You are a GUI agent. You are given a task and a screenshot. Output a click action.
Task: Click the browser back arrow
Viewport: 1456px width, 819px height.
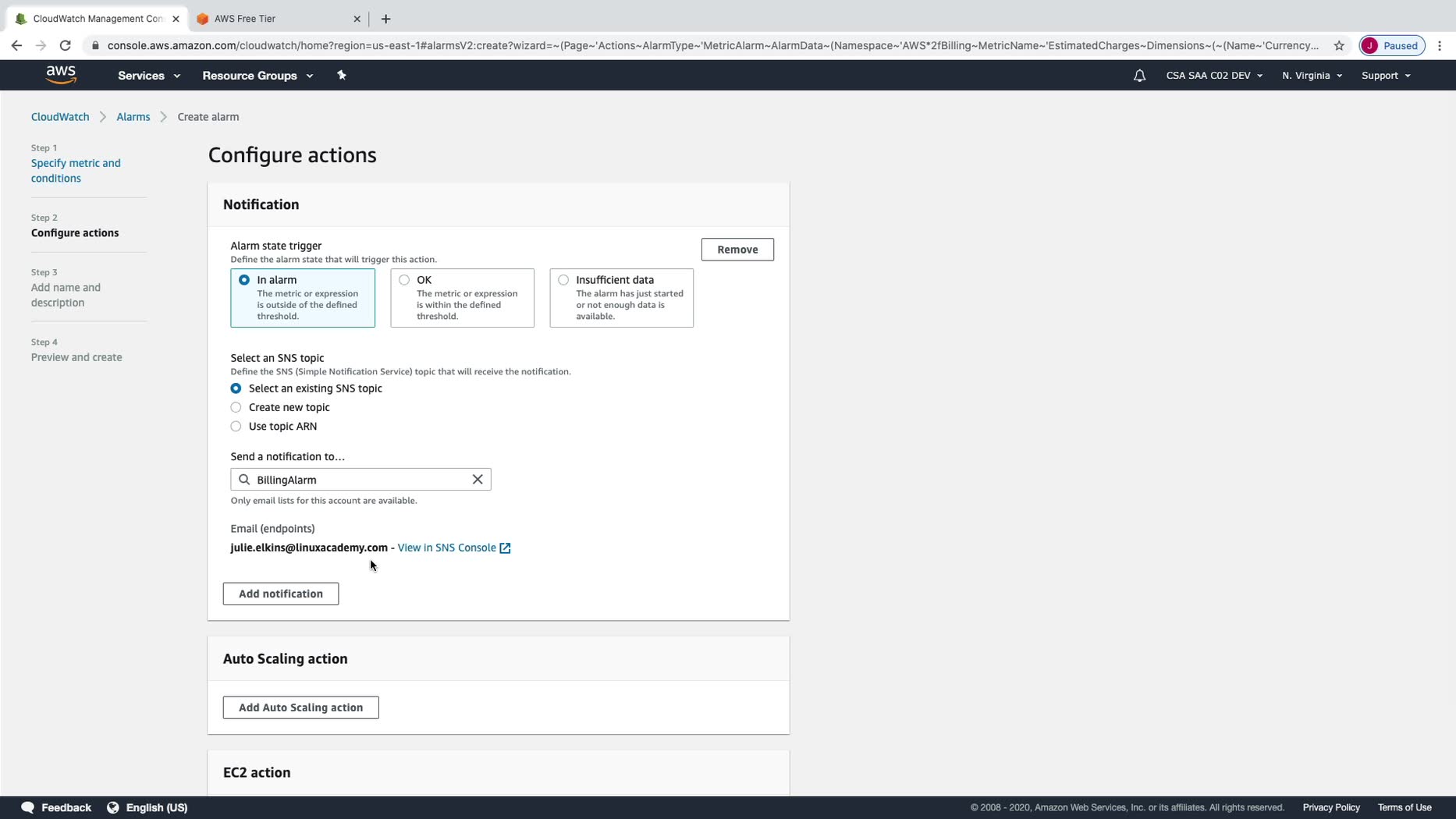pyautogui.click(x=16, y=45)
